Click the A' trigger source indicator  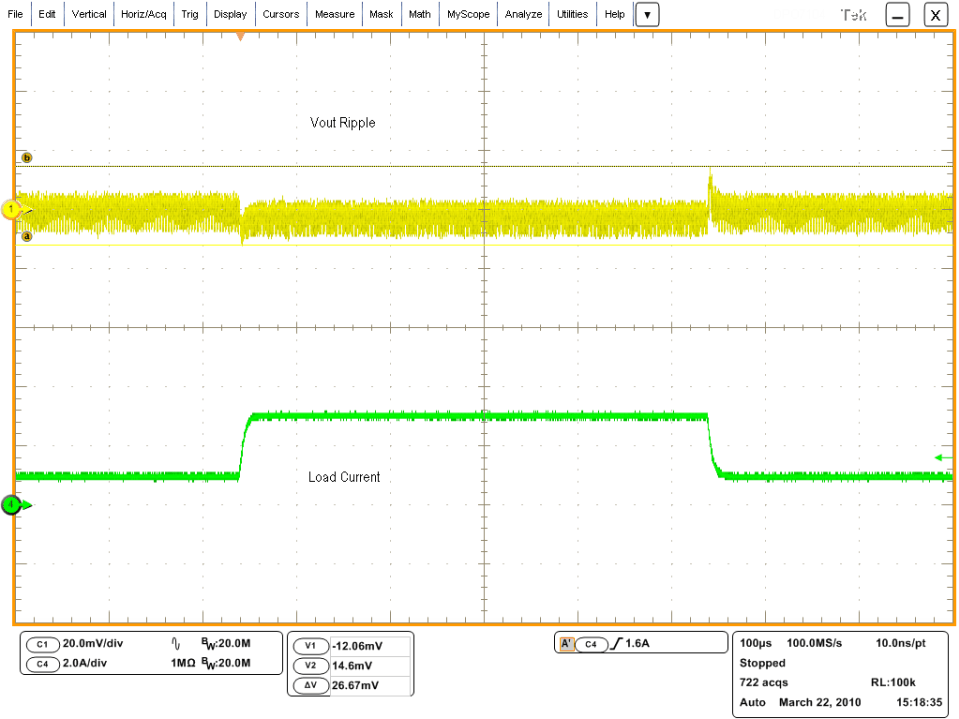coord(566,643)
